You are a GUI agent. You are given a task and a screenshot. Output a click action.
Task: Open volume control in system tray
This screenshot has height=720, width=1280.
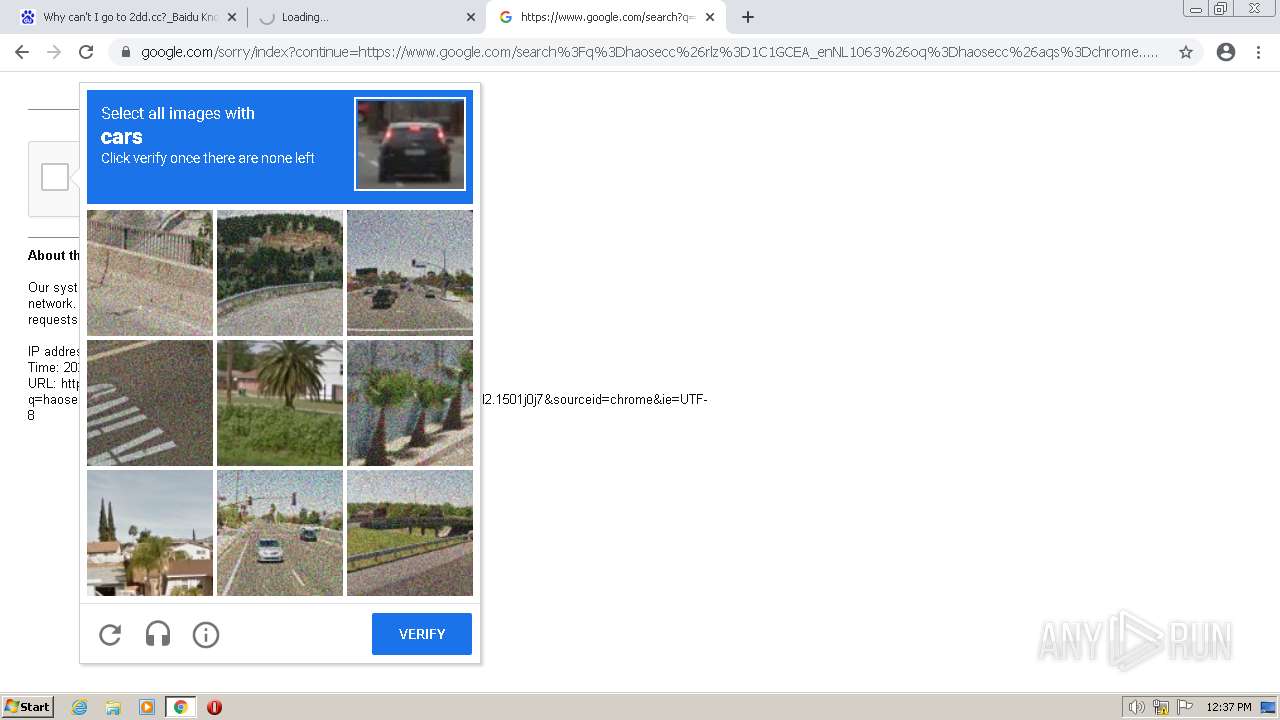[x=1137, y=707]
